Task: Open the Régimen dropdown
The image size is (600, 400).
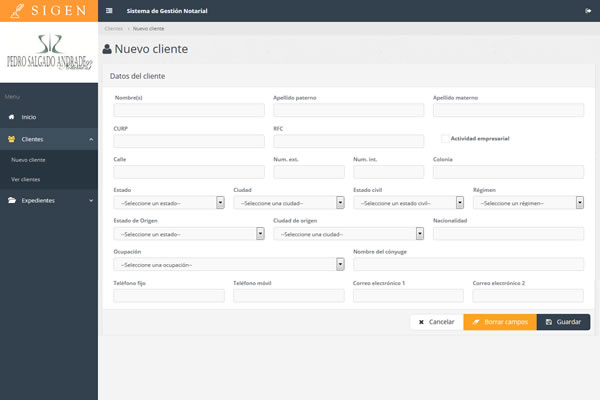Action: click(529, 202)
